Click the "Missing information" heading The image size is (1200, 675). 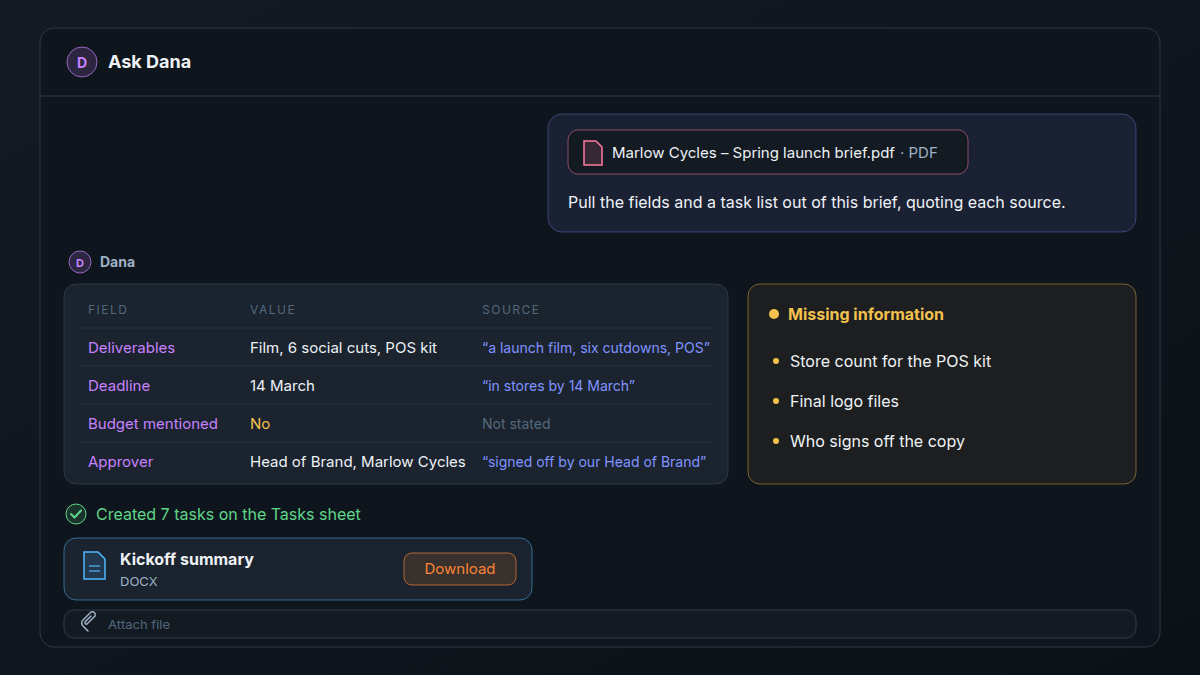click(866, 314)
